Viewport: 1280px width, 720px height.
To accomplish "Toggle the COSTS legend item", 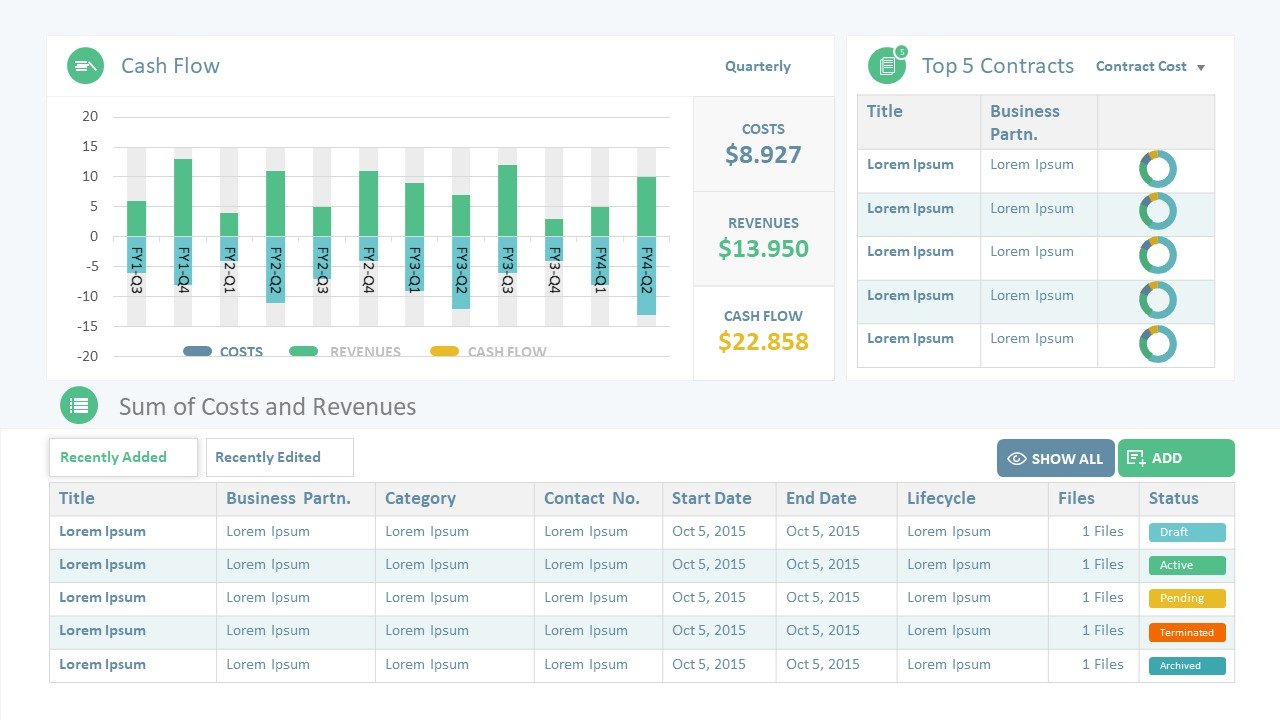I will point(223,352).
